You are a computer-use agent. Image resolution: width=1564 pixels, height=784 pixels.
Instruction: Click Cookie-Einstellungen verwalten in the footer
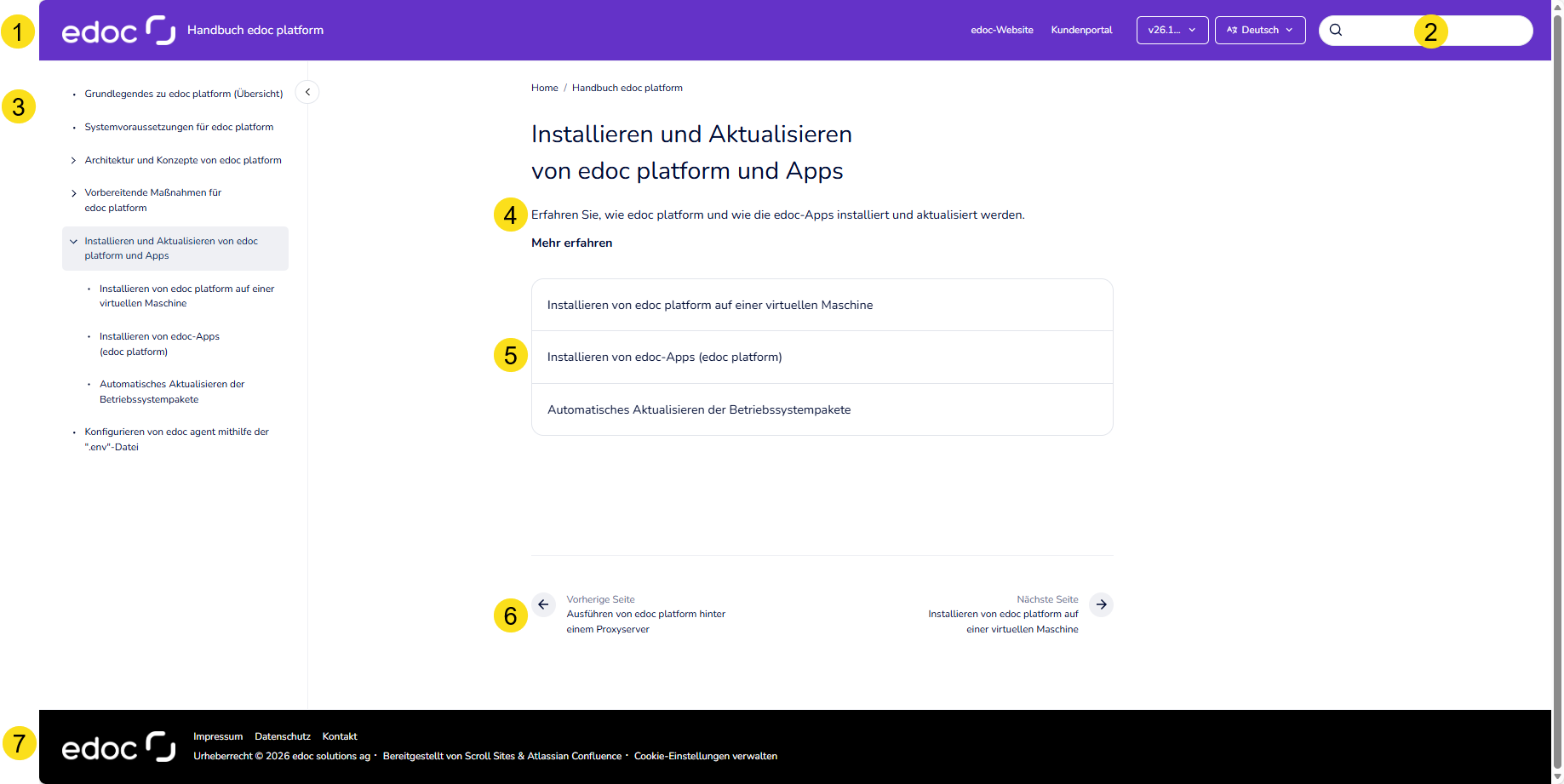705,756
